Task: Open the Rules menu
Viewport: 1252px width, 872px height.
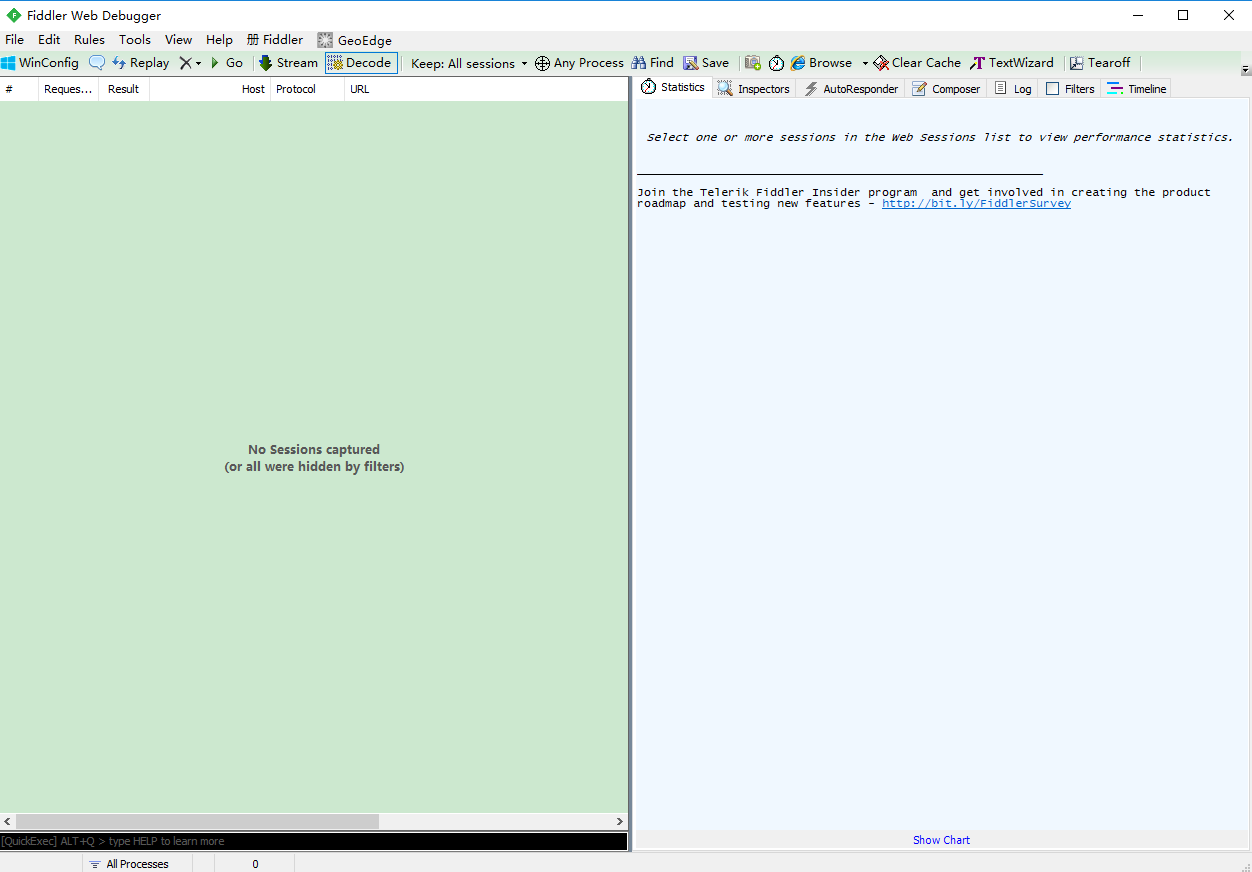Action: [x=89, y=40]
